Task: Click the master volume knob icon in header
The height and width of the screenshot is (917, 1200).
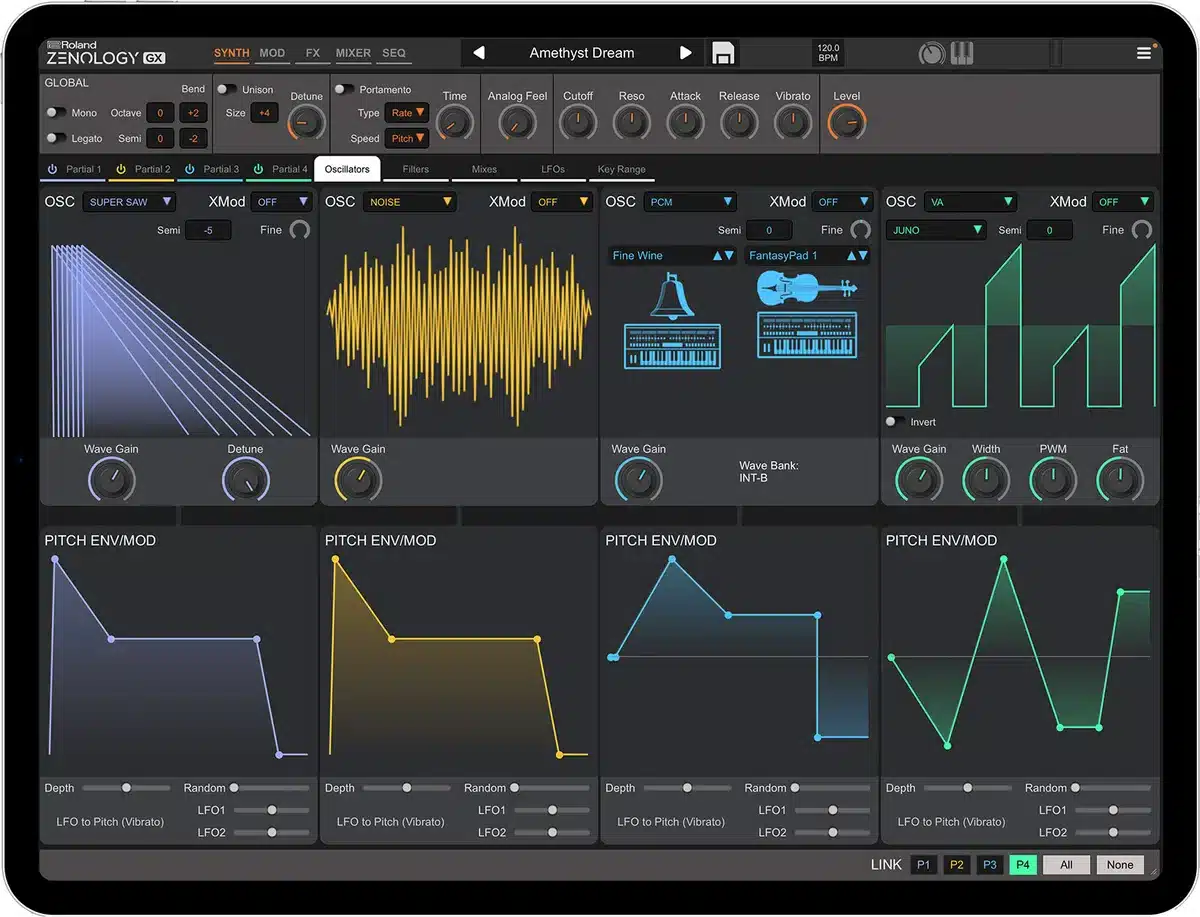Action: coord(932,54)
